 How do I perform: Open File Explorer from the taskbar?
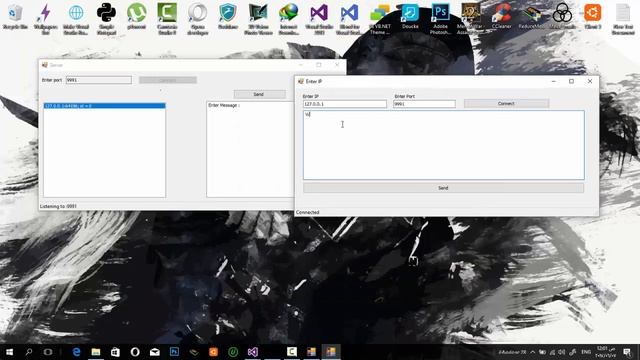tap(96, 352)
